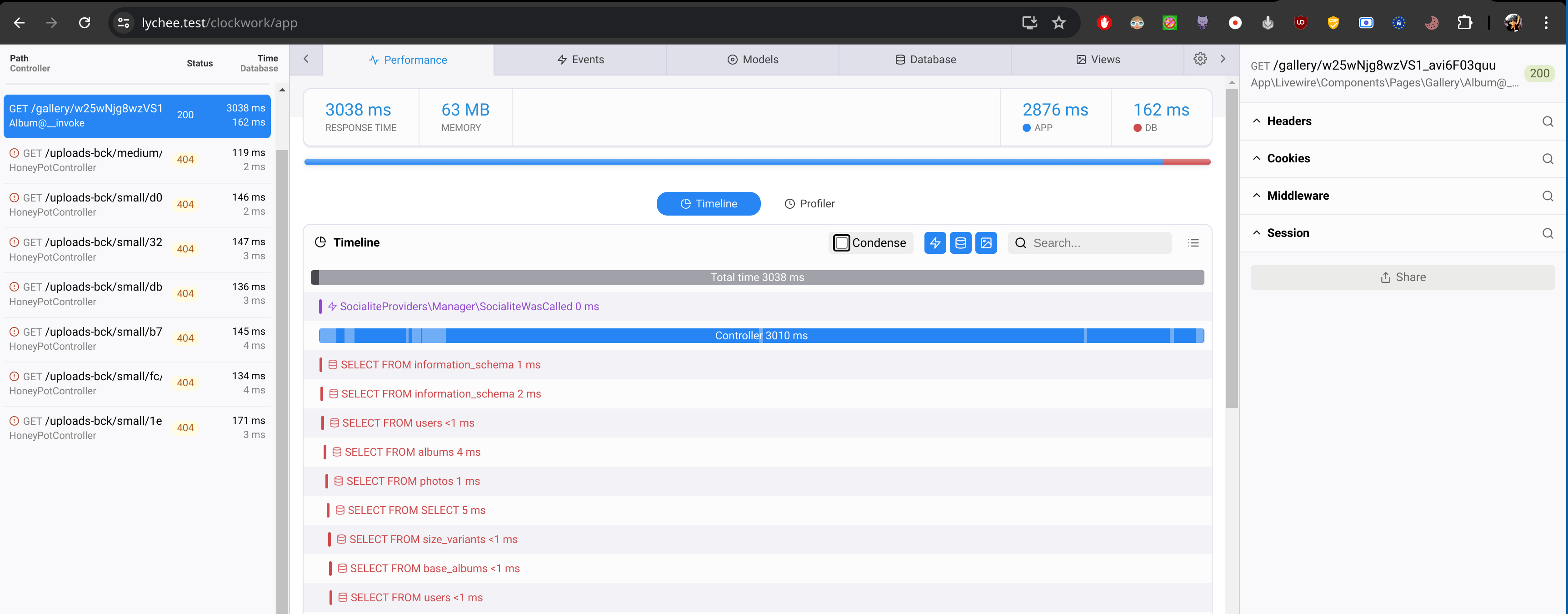This screenshot has height=614, width=1568.
Task: Search within Middleware using magnifier icon
Action: pyautogui.click(x=1548, y=196)
